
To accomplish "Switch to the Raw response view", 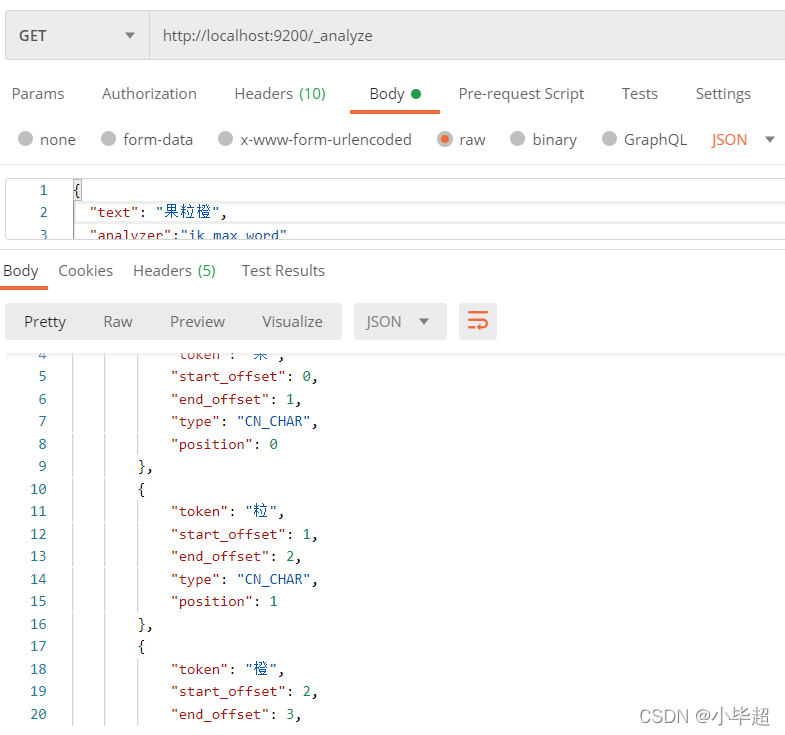I will pyautogui.click(x=118, y=321).
